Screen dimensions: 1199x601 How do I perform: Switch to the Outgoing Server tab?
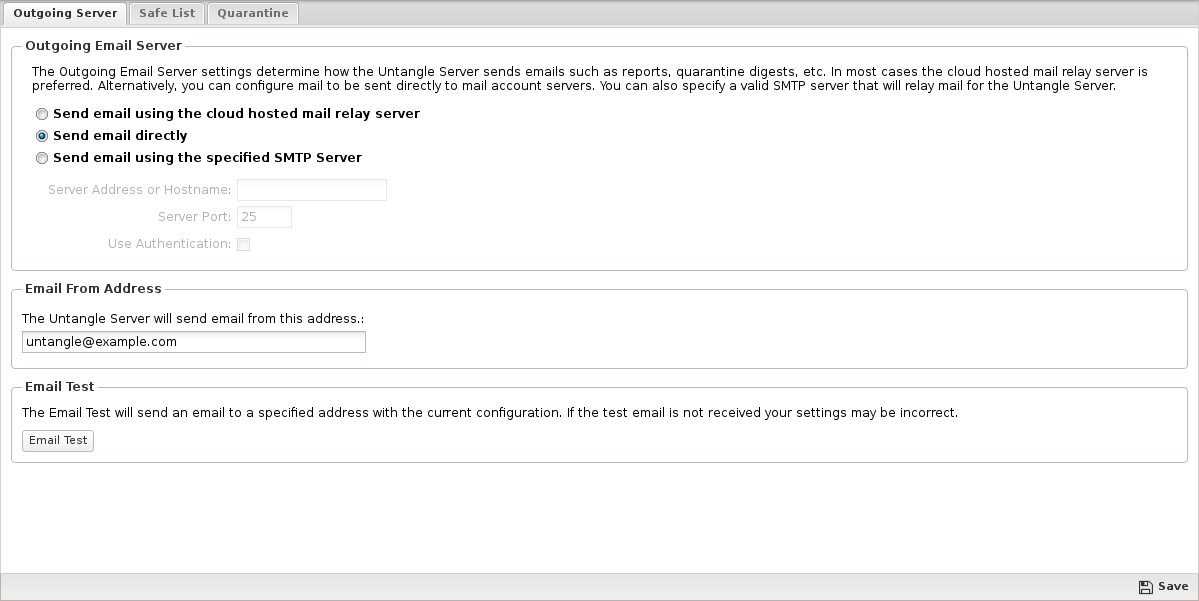click(65, 13)
